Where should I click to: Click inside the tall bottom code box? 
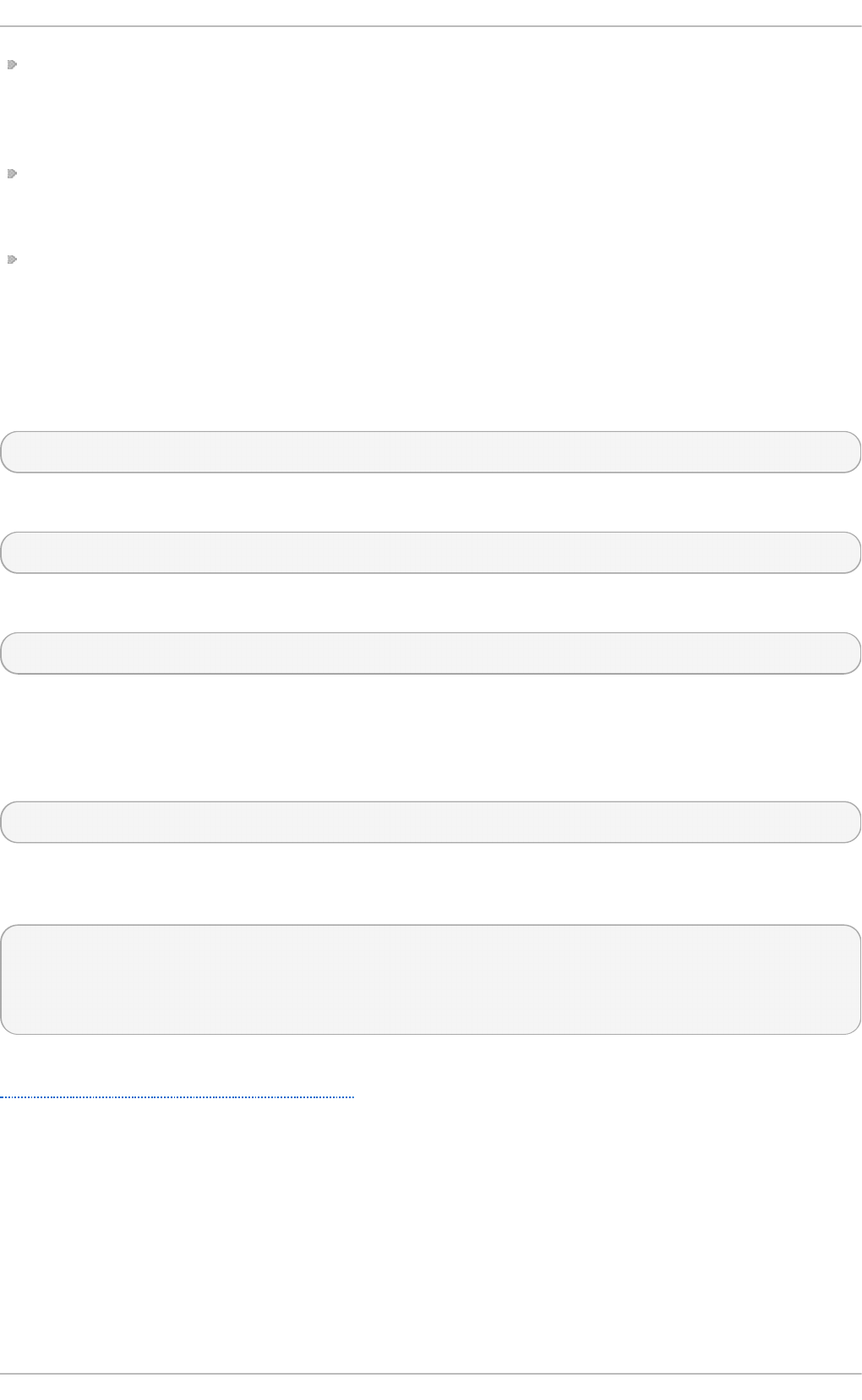[x=431, y=979]
